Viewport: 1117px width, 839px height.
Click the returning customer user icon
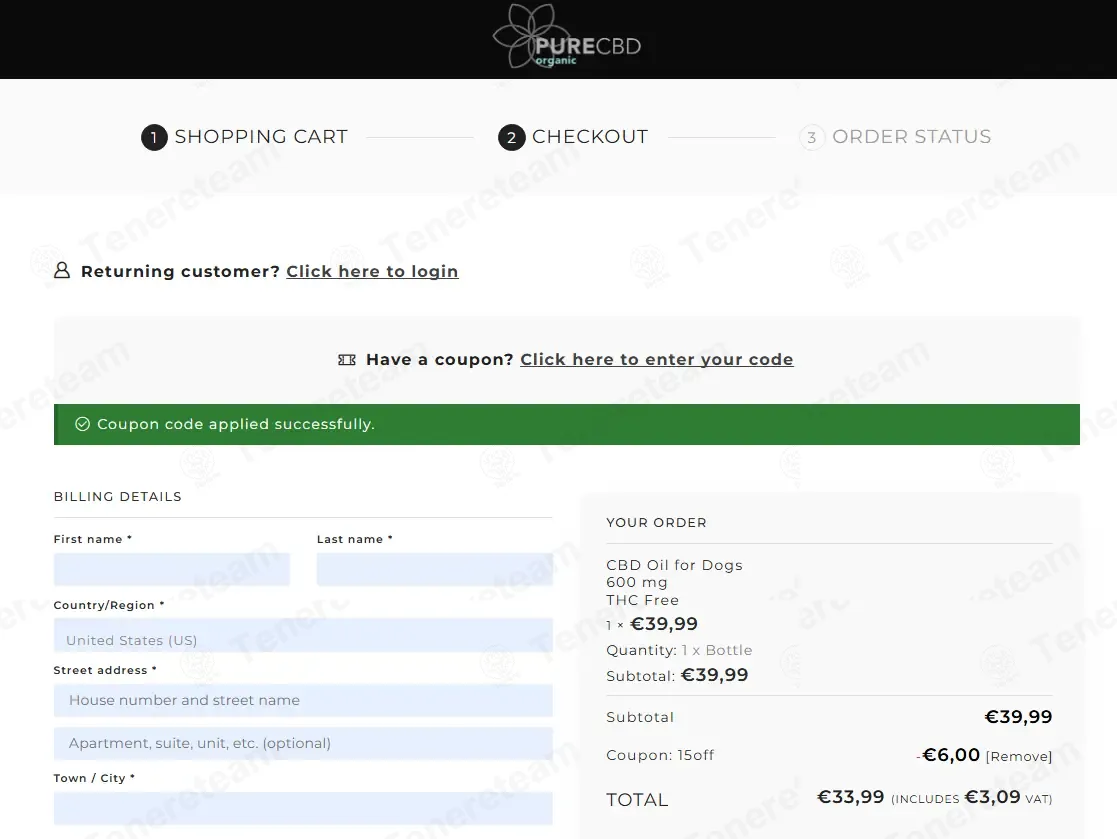pos(62,271)
